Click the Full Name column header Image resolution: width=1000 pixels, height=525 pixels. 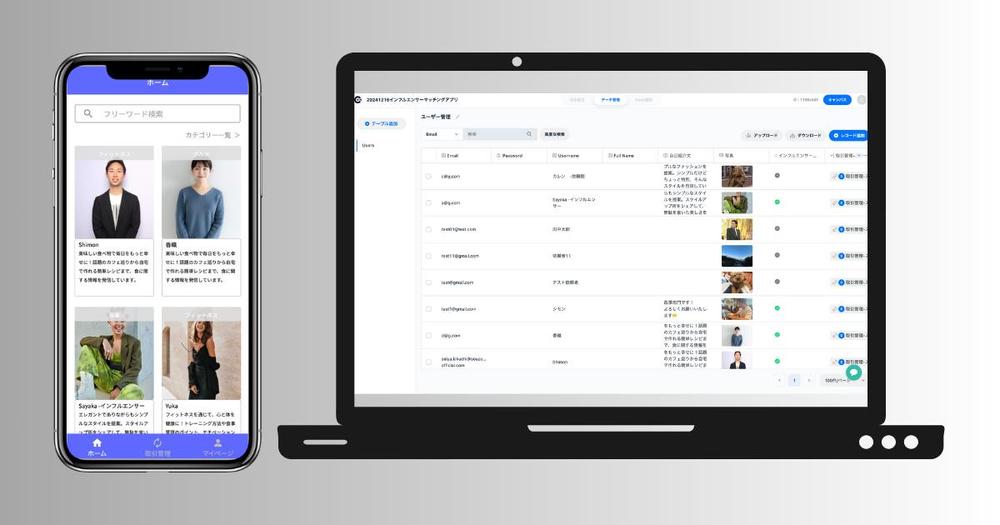(621, 156)
